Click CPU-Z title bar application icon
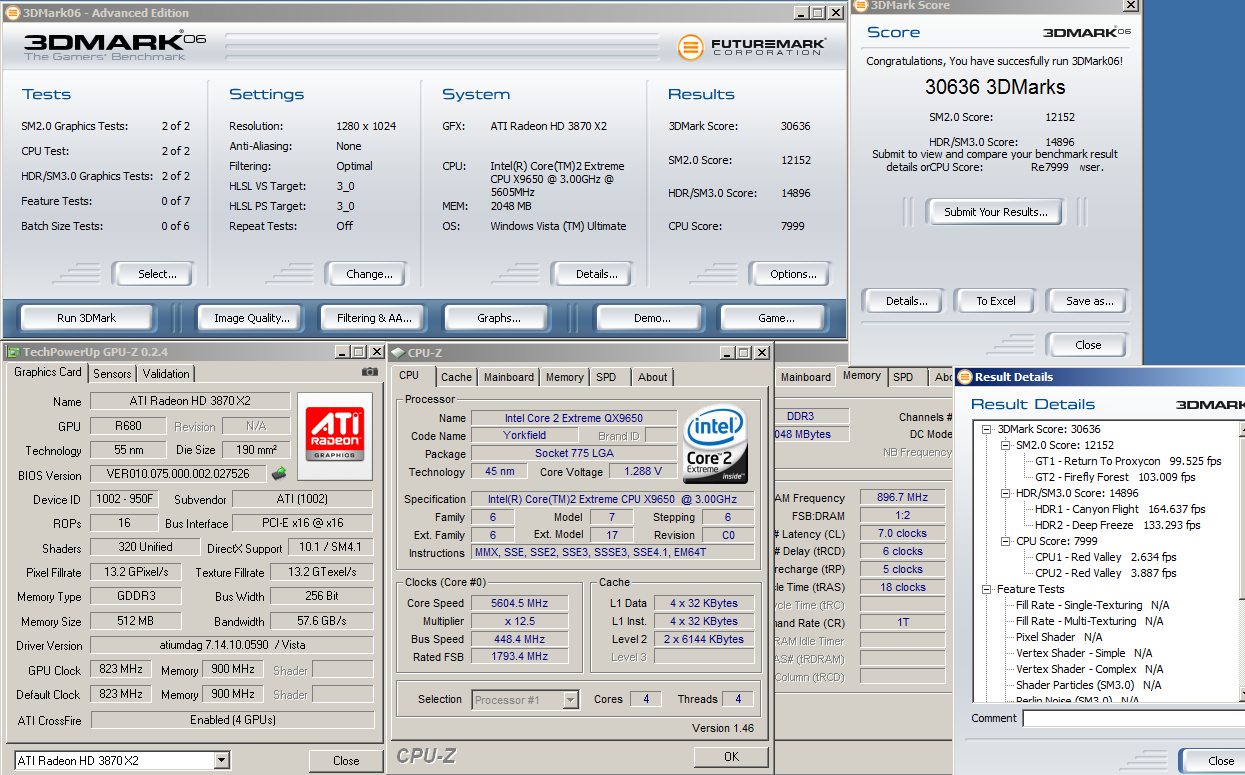Image resolution: width=1245 pixels, height=775 pixels. click(397, 352)
